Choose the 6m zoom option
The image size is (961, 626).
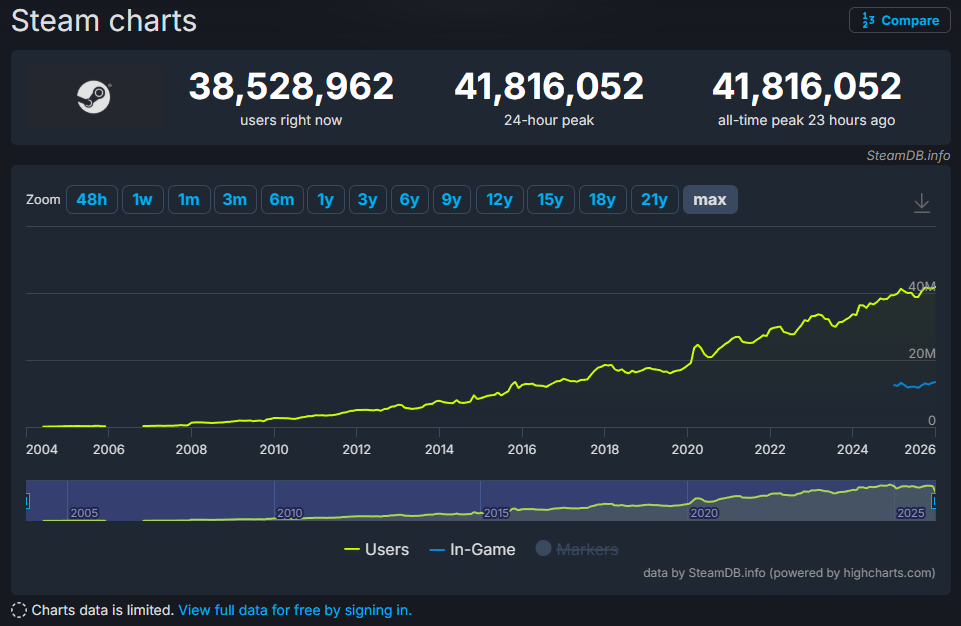tap(281, 200)
